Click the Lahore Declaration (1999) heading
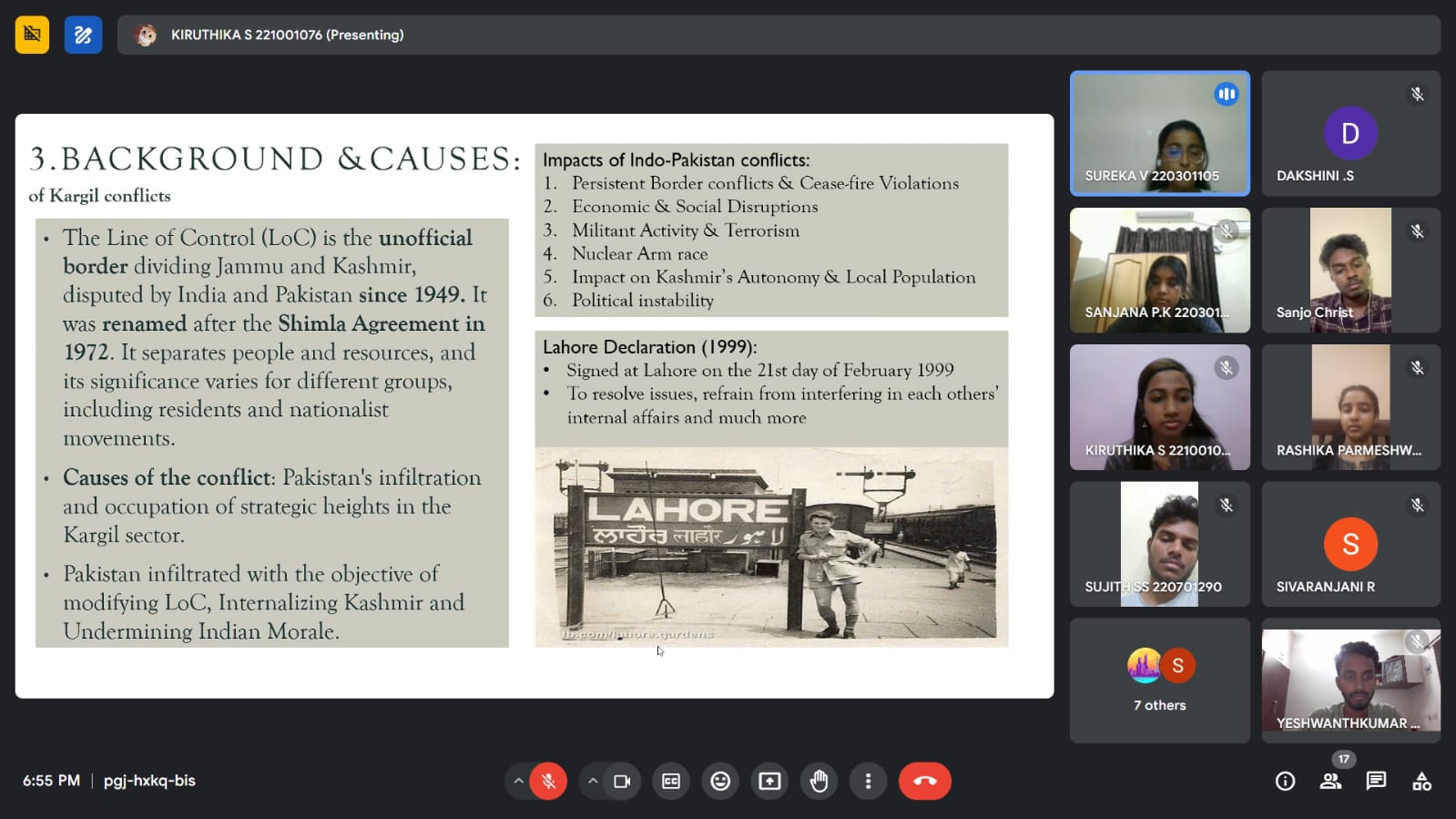Image resolution: width=1456 pixels, height=819 pixels. click(x=649, y=347)
